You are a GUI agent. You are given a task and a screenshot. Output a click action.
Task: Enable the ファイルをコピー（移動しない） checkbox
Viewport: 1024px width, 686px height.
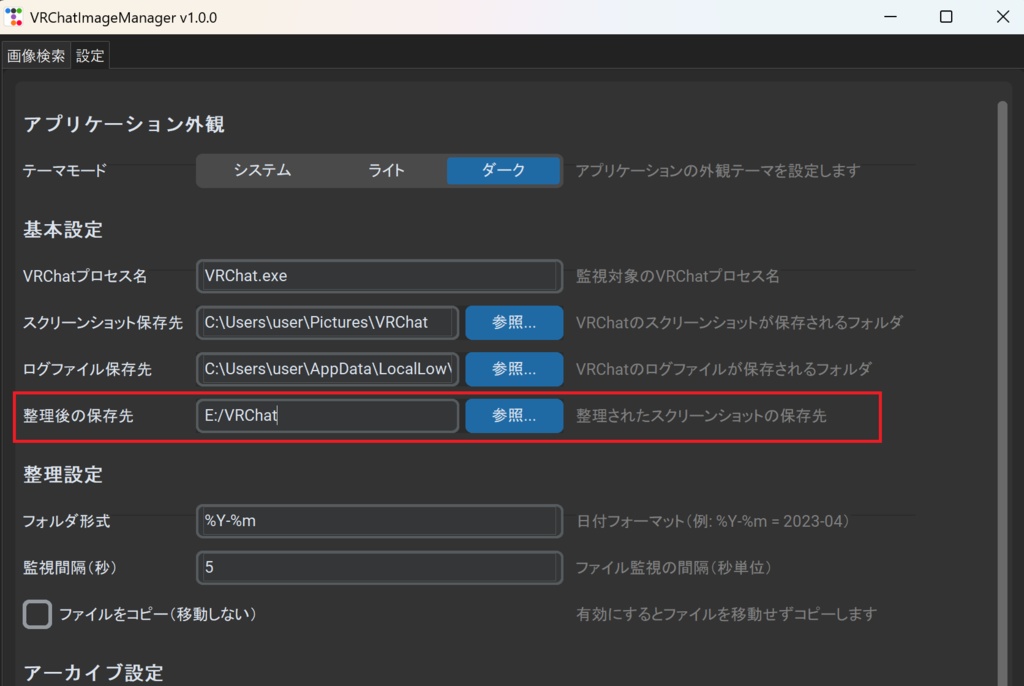[37, 614]
